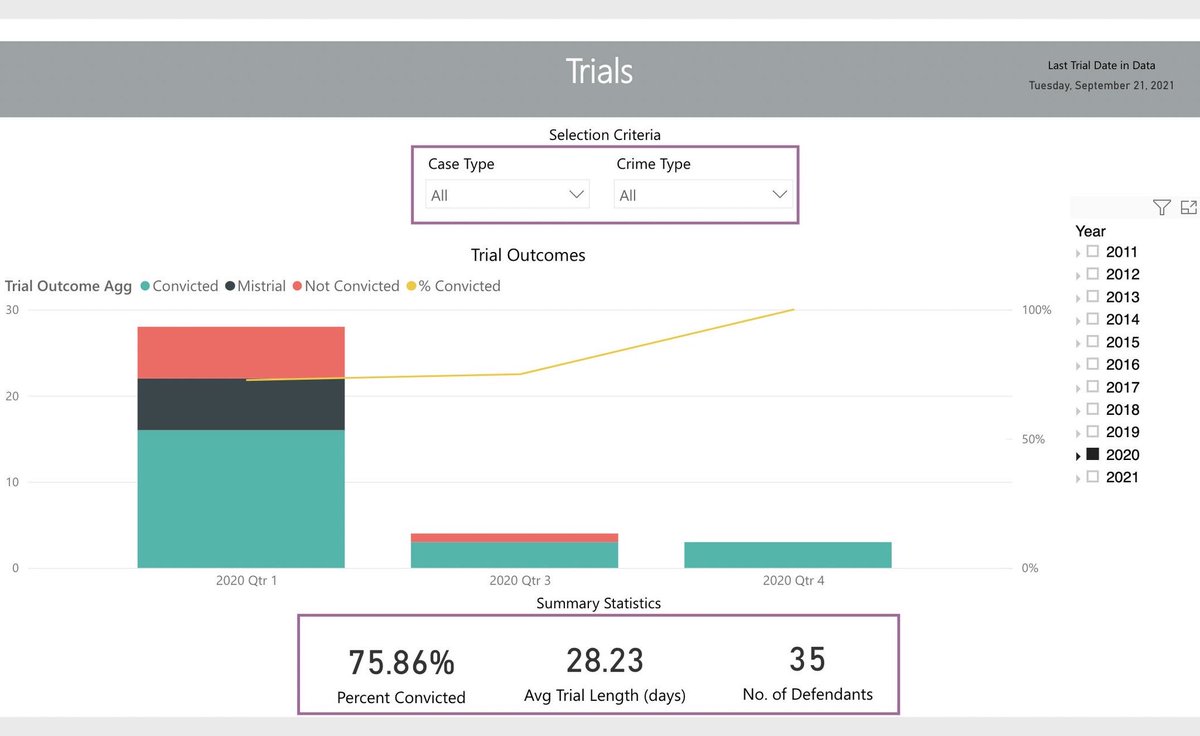1200x736 pixels.
Task: Check the 2016 year checkbox
Action: (1093, 364)
